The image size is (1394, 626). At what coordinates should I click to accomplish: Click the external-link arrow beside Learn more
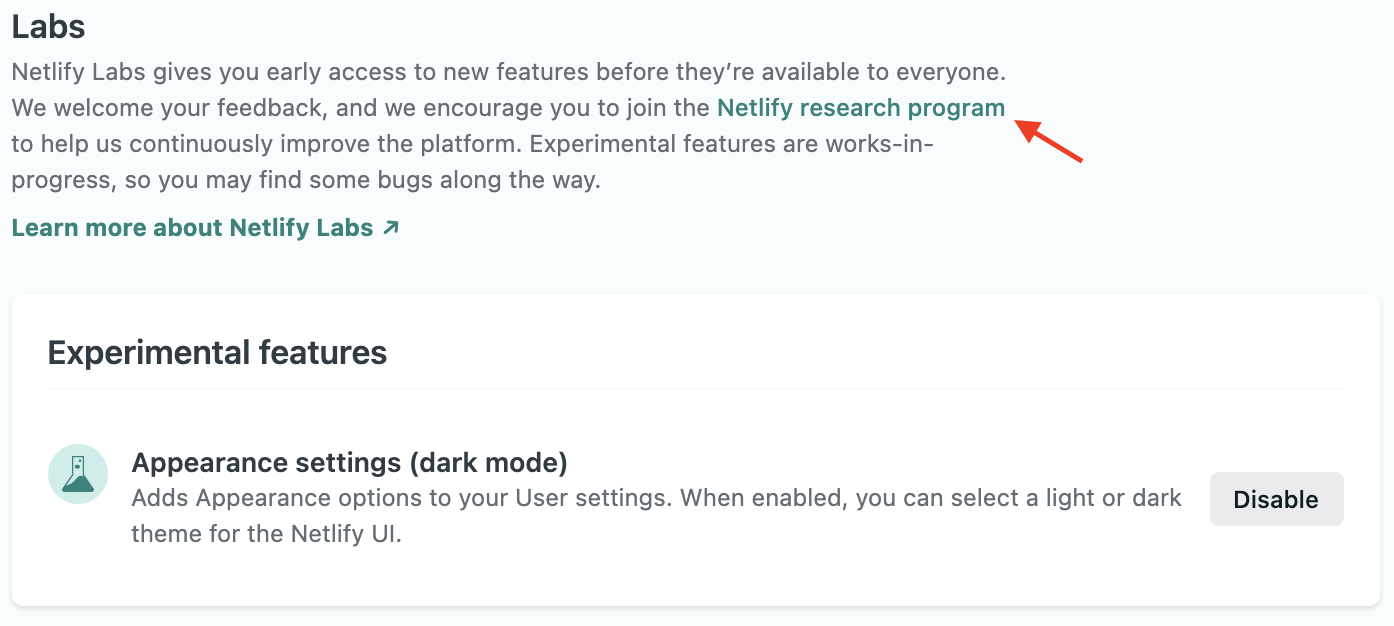[x=391, y=228]
